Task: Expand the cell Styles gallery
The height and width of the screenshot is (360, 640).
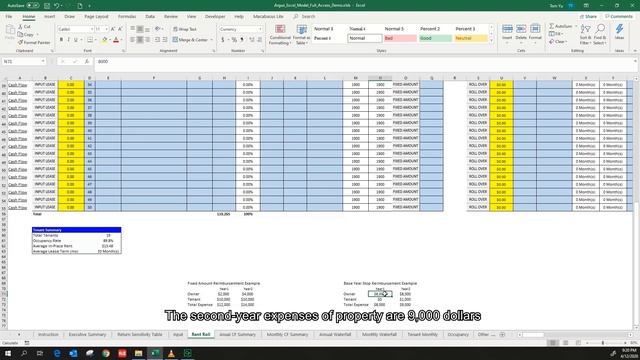Action: point(491,41)
